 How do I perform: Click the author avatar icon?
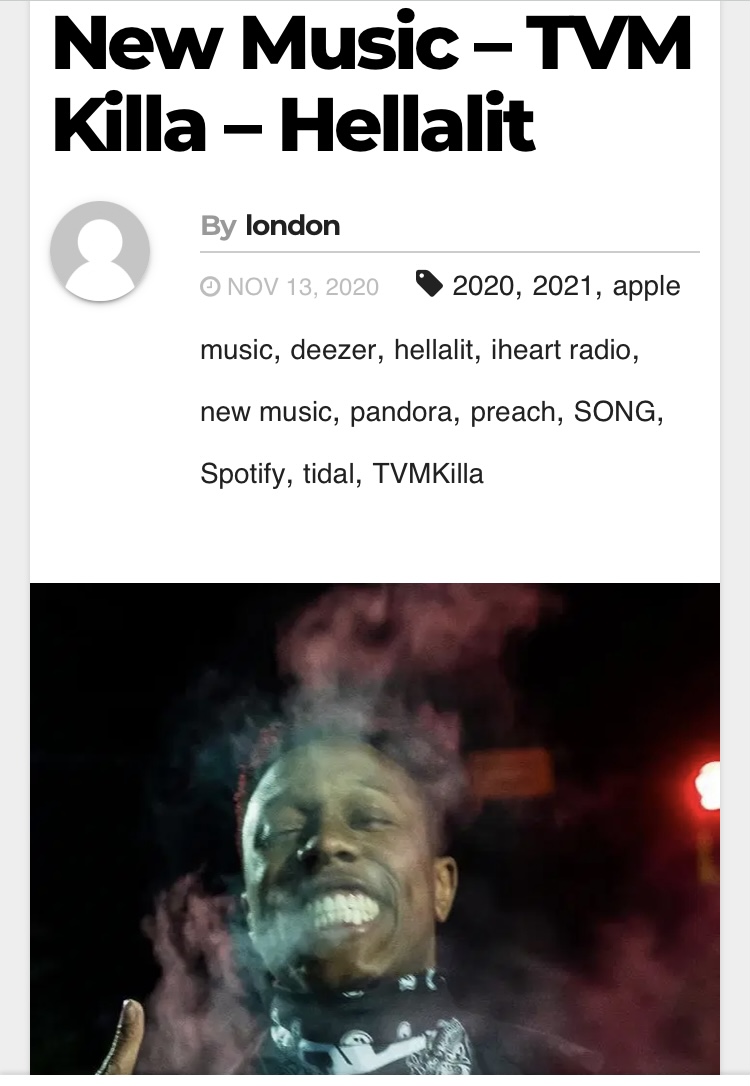click(100, 251)
